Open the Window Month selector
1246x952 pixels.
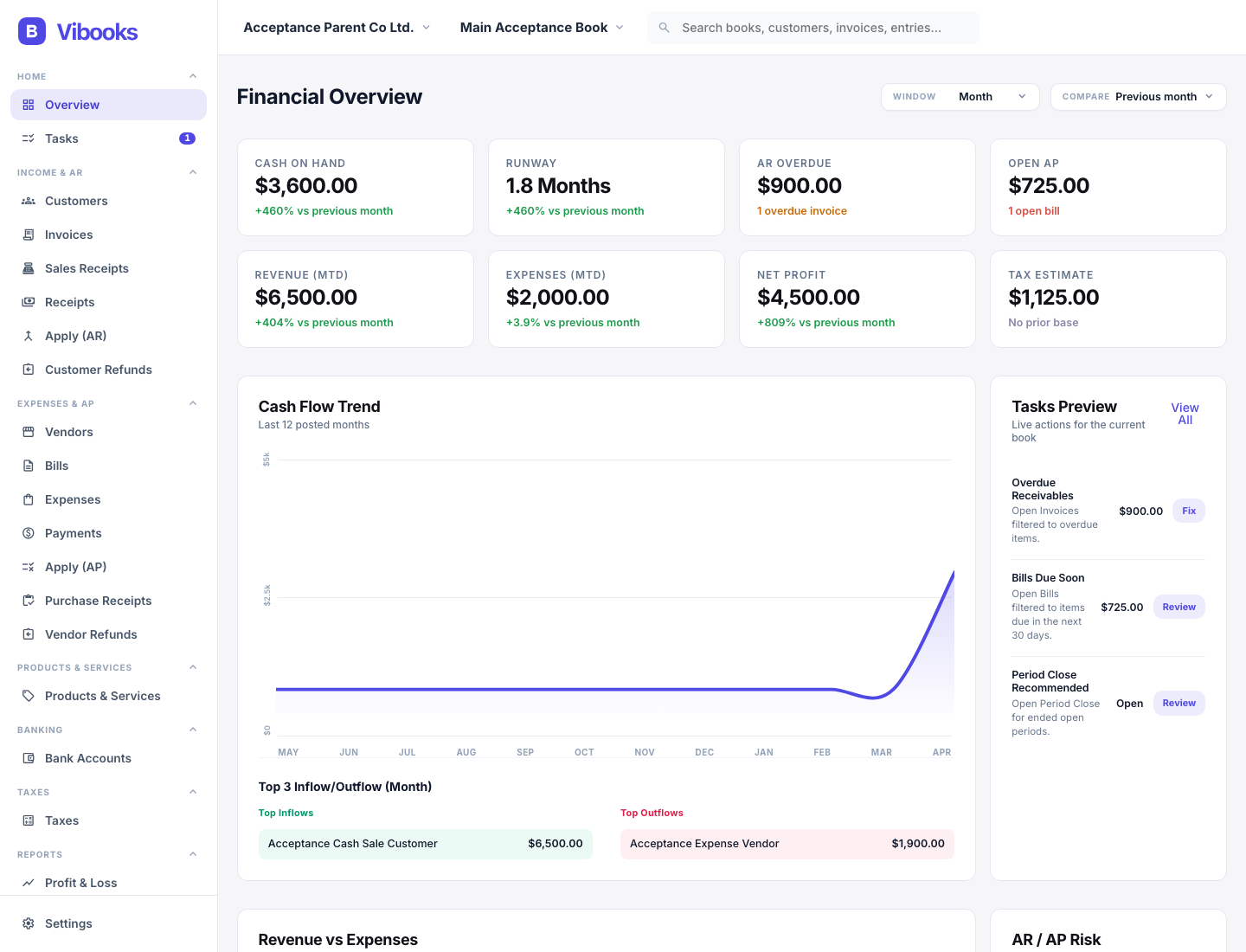[993, 97]
